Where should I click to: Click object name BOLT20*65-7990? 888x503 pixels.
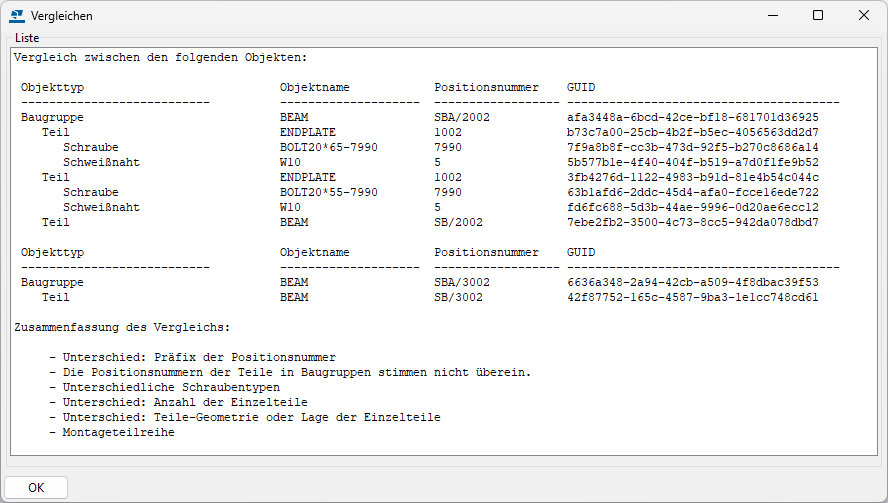click(328, 147)
